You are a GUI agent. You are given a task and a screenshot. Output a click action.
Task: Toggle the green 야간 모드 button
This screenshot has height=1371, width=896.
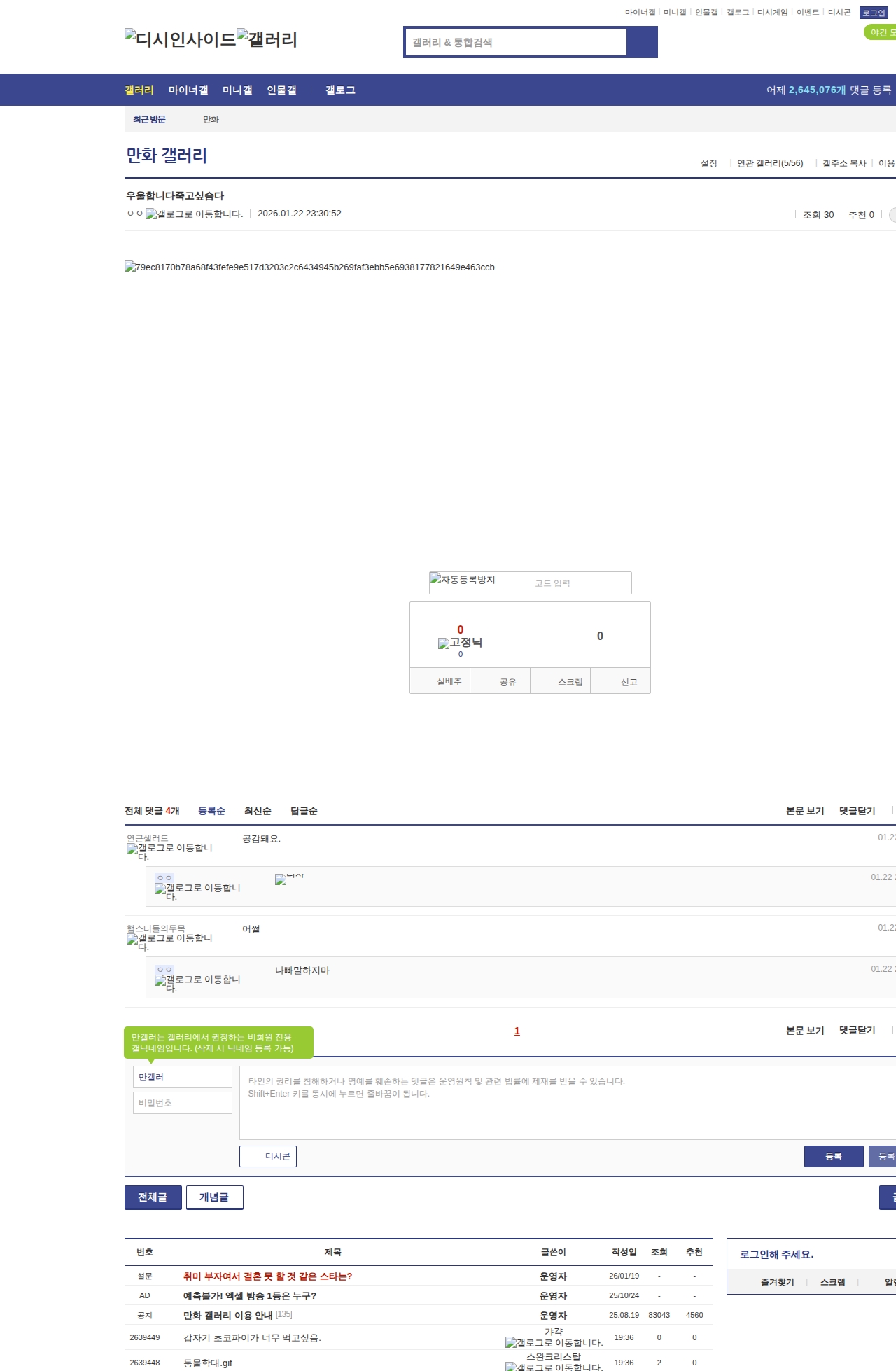[881, 32]
